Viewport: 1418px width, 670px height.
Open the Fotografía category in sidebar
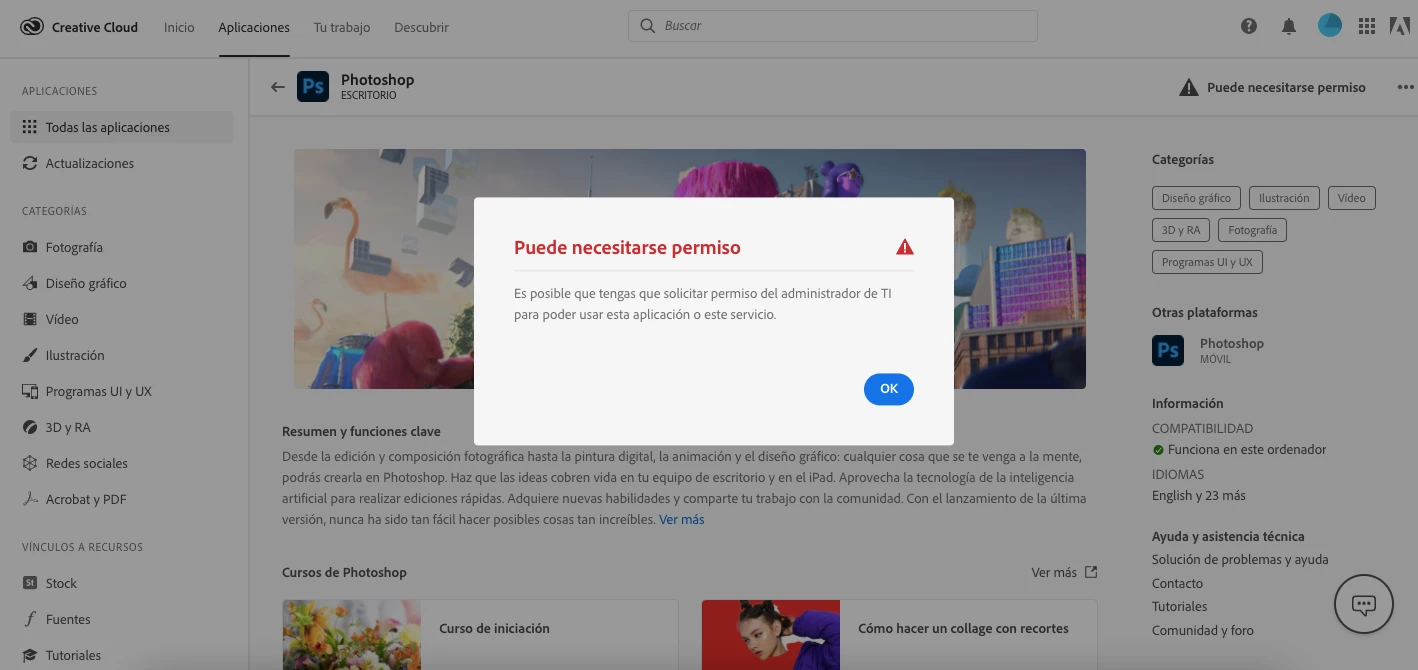click(x=122, y=247)
